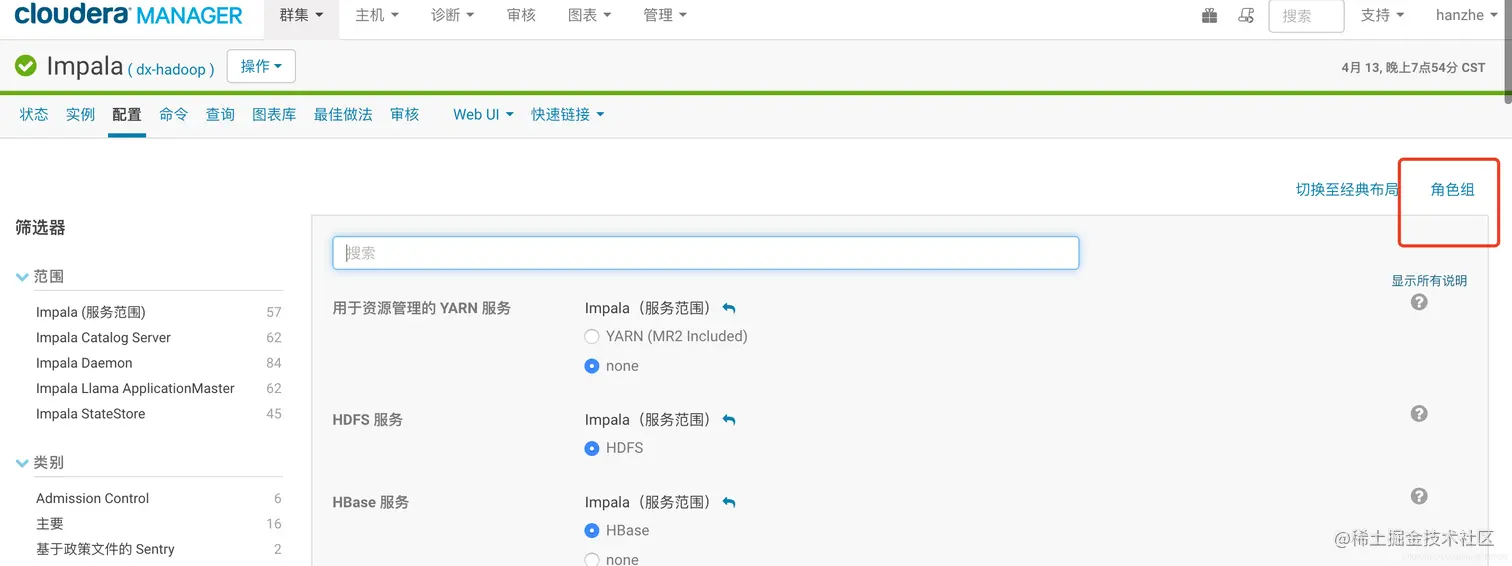Switch to the 实例 tab
1512x566 pixels.
80,115
